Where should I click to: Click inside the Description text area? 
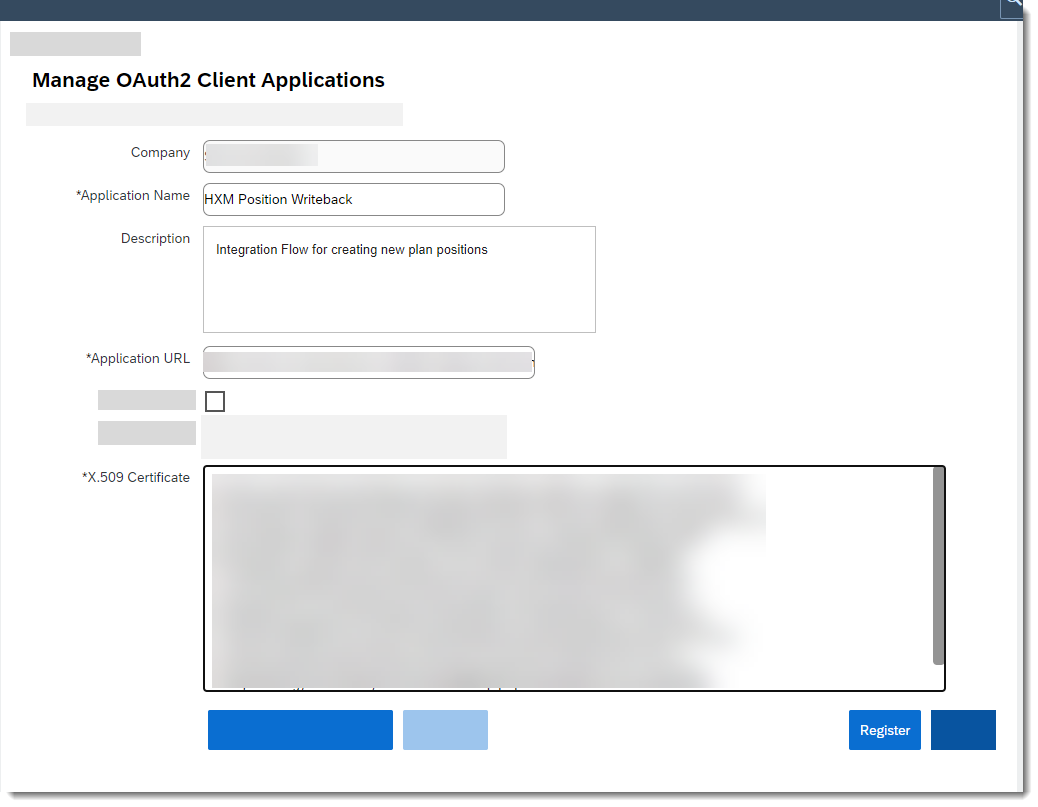point(399,279)
